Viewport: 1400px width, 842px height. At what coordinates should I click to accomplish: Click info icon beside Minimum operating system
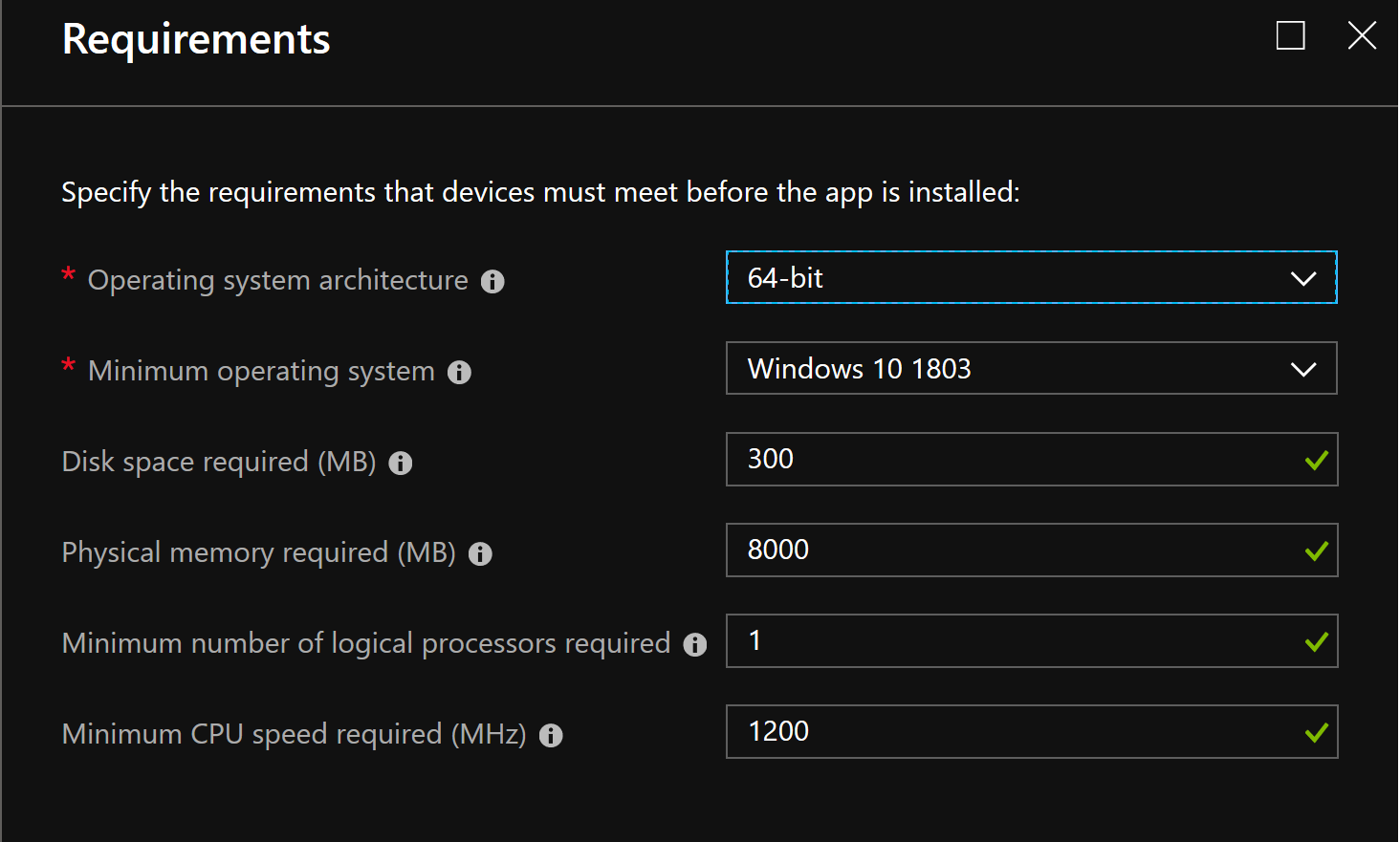click(459, 373)
